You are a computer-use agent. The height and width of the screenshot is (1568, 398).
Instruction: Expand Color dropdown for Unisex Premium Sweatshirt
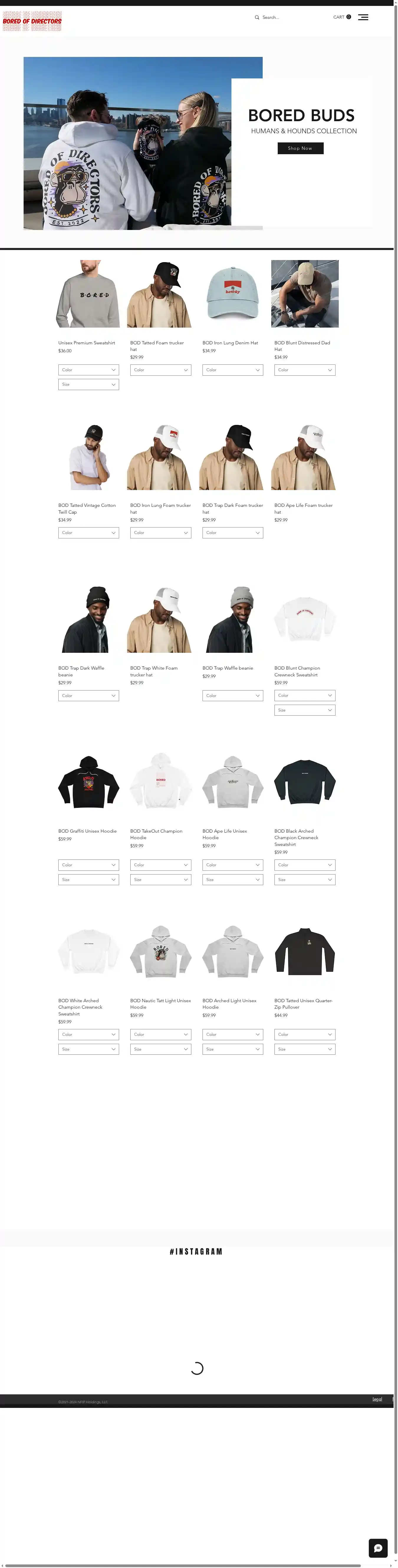click(89, 370)
